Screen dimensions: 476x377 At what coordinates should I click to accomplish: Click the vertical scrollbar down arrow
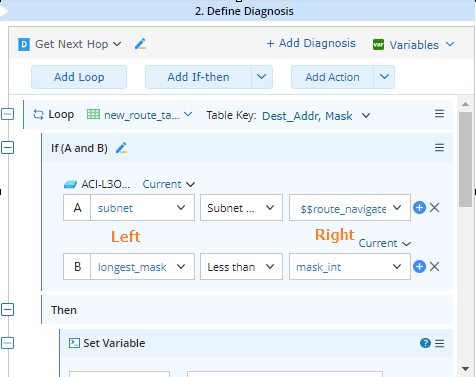pos(466,369)
